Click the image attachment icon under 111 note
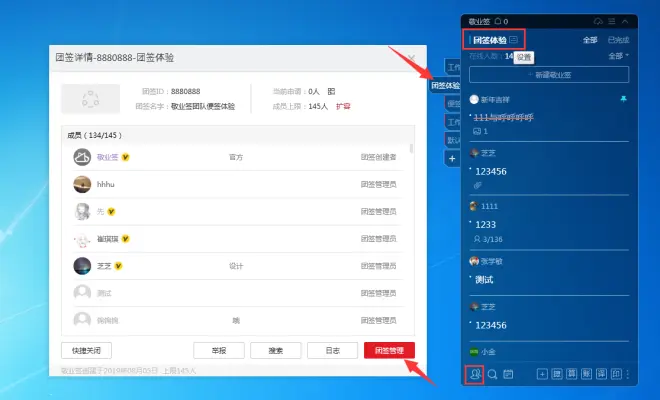Viewport: 660px width, 400px height. point(477,131)
